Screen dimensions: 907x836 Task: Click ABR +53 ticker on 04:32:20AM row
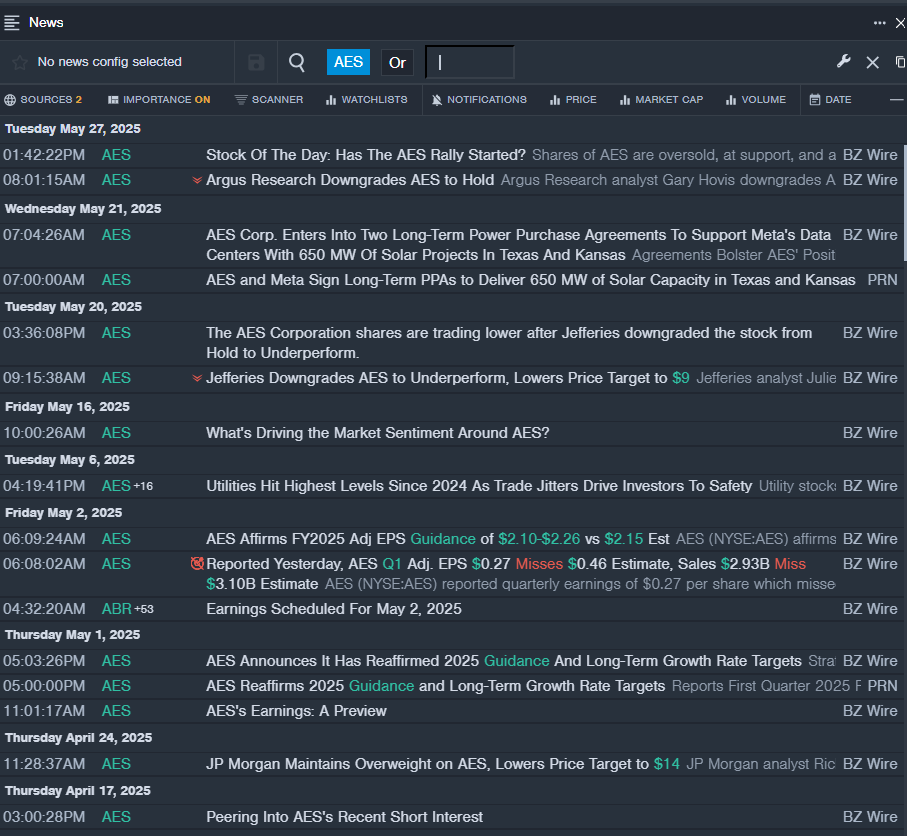(128, 609)
